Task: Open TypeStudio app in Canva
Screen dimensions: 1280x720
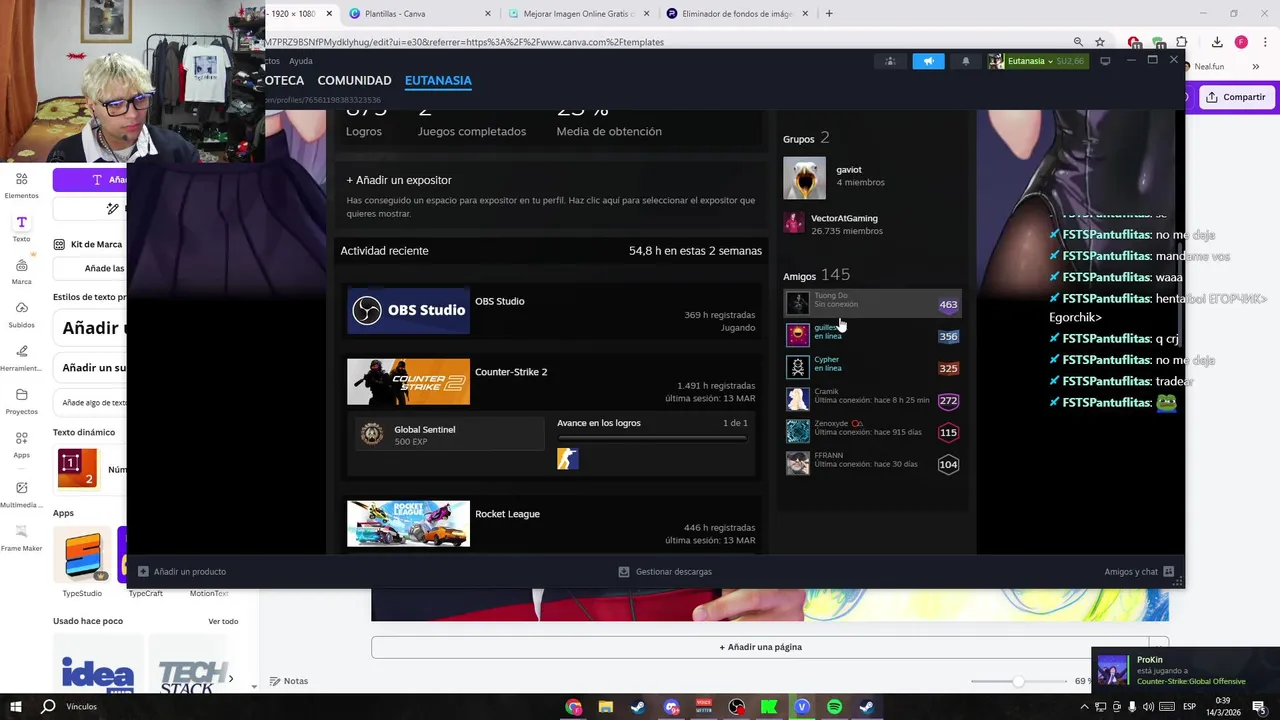Action: click(82, 555)
